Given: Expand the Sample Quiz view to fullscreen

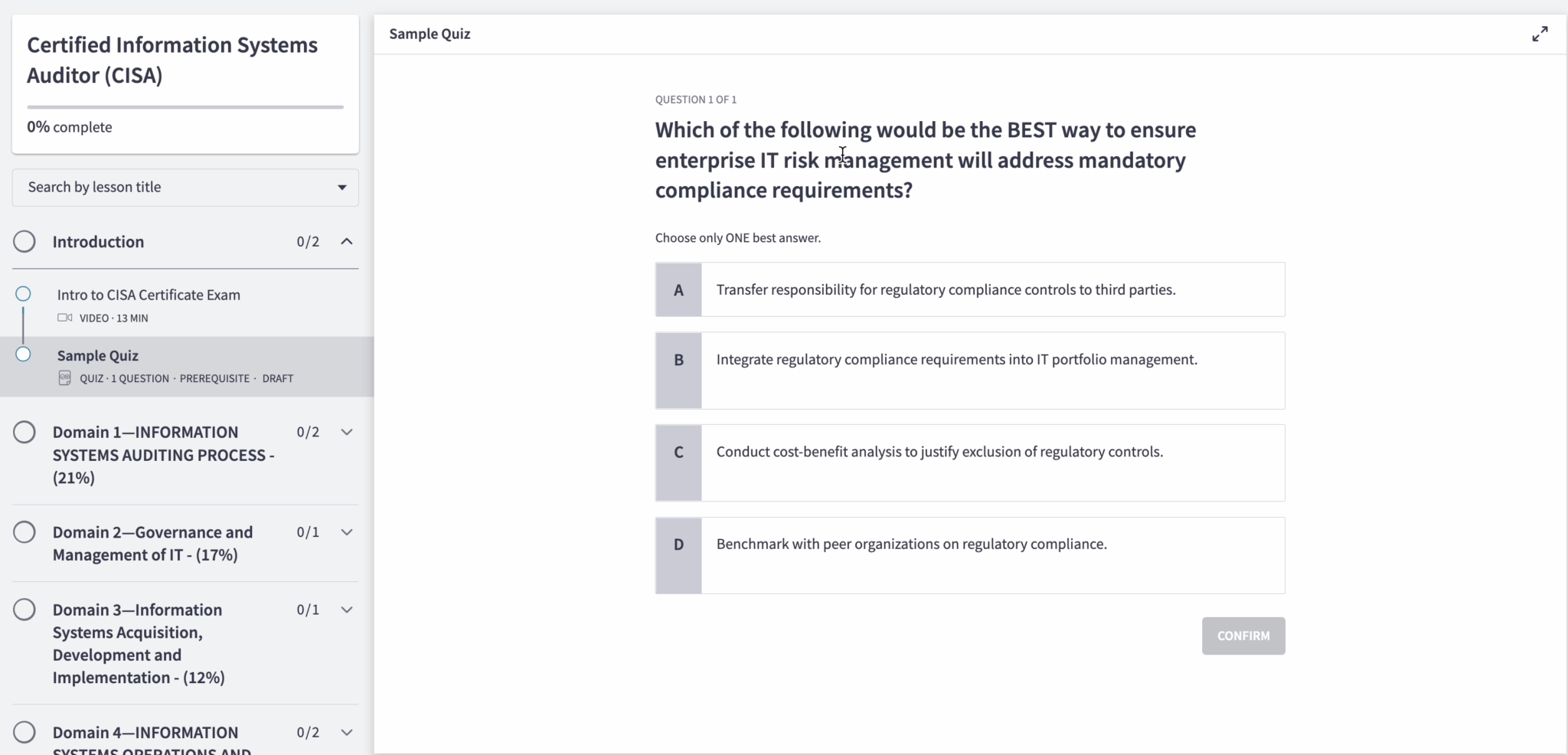Looking at the screenshot, I should pyautogui.click(x=1540, y=34).
